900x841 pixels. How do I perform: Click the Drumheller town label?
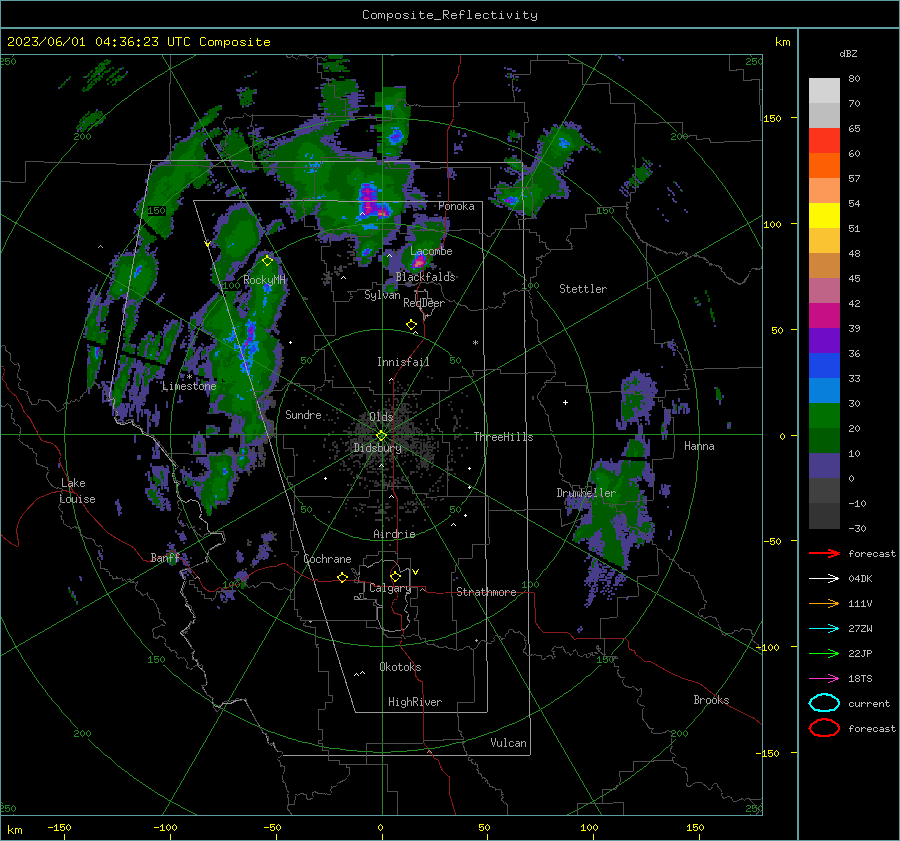586,493
